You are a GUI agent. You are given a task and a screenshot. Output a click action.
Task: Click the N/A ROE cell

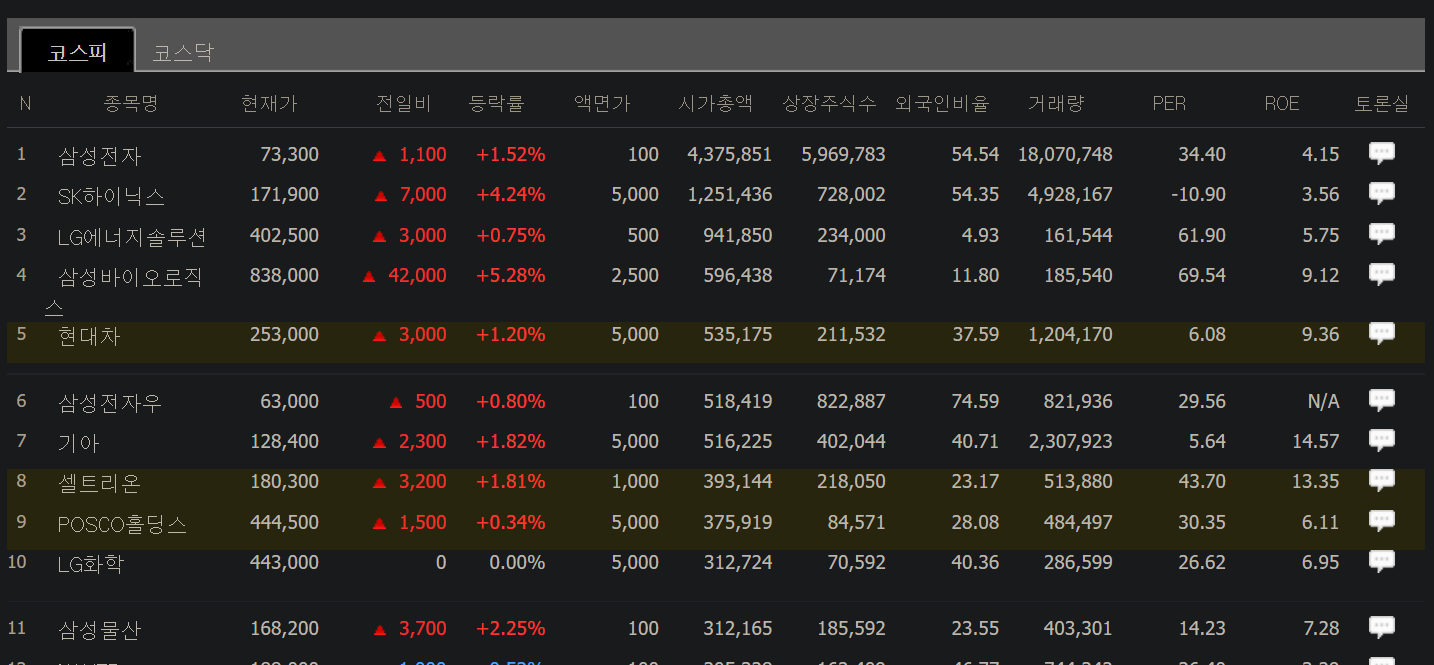1324,401
